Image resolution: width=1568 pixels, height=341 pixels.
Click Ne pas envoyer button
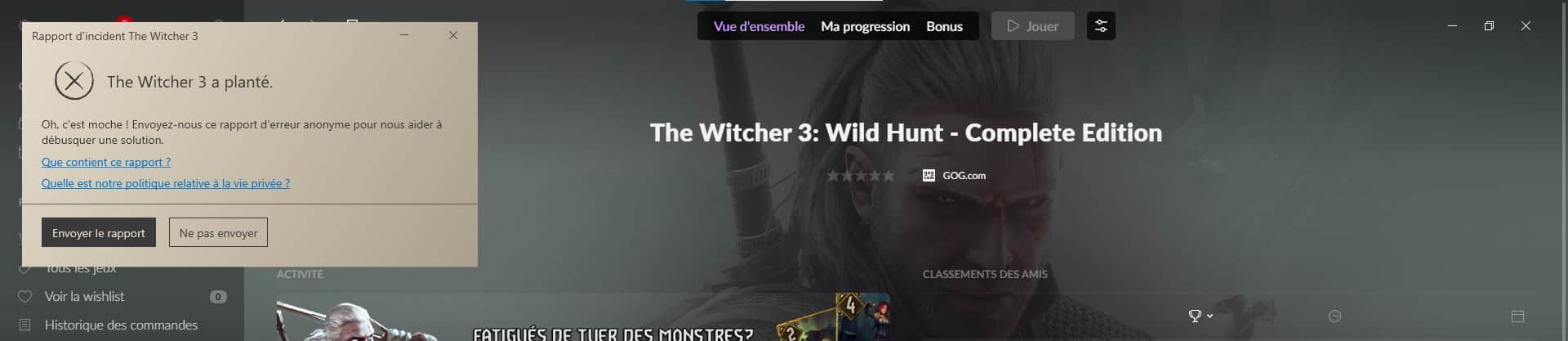pos(218,233)
